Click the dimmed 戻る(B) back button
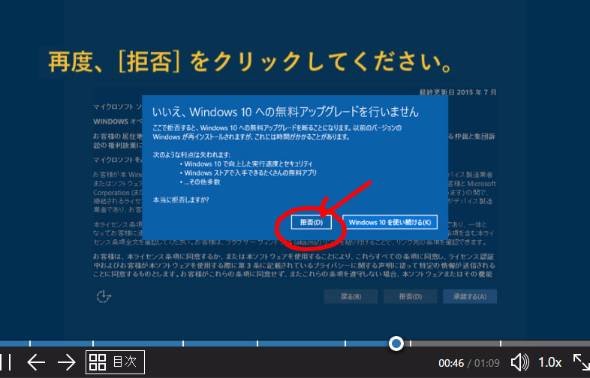 (x=351, y=296)
